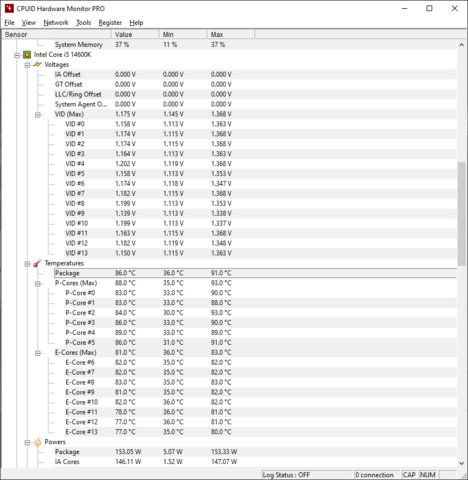Click the Intel Core i5 14600K chip icon
The height and width of the screenshot is (480, 468).
coord(27,55)
